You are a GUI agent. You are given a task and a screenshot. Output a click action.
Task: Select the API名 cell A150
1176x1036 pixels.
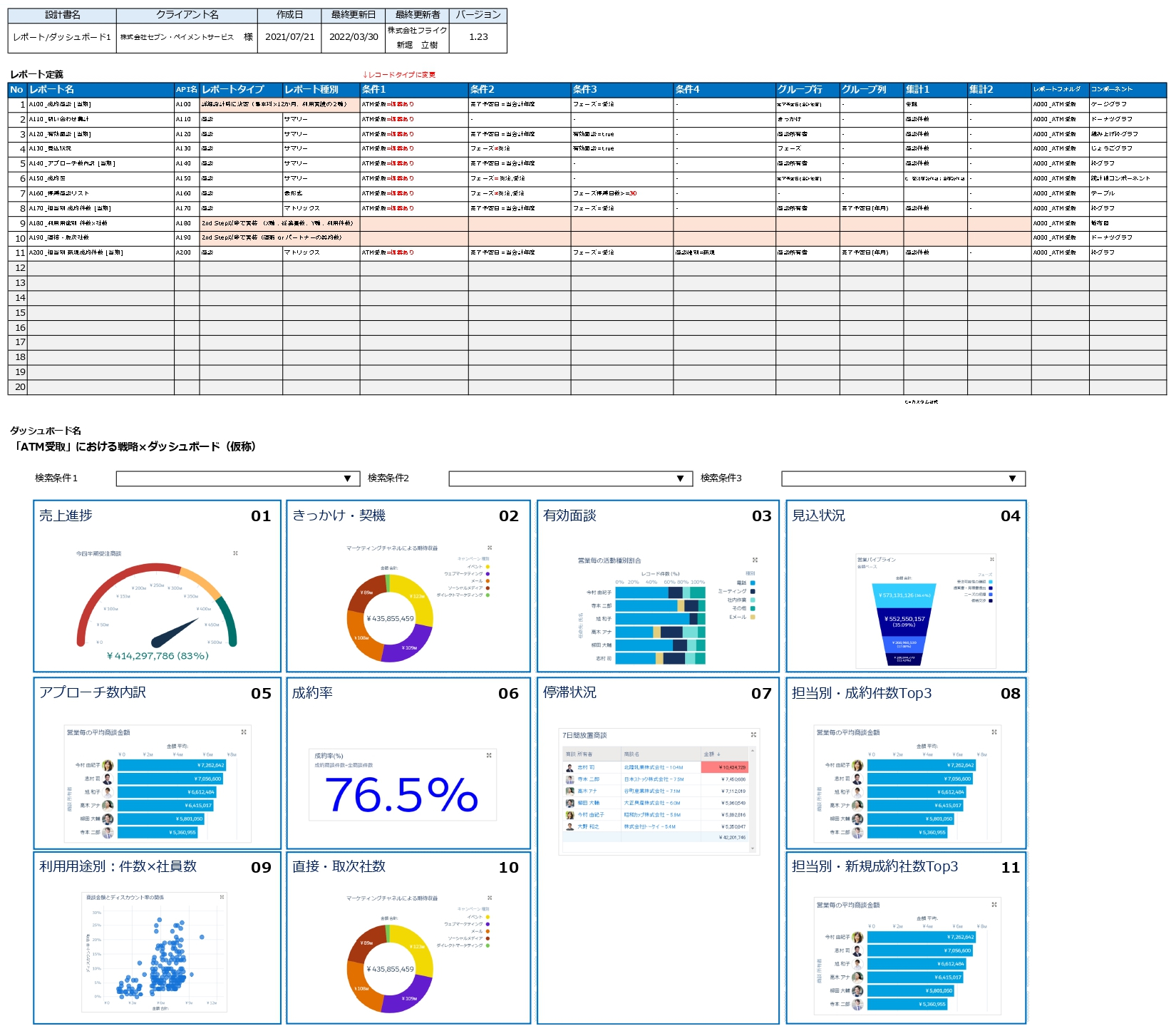click(187, 178)
